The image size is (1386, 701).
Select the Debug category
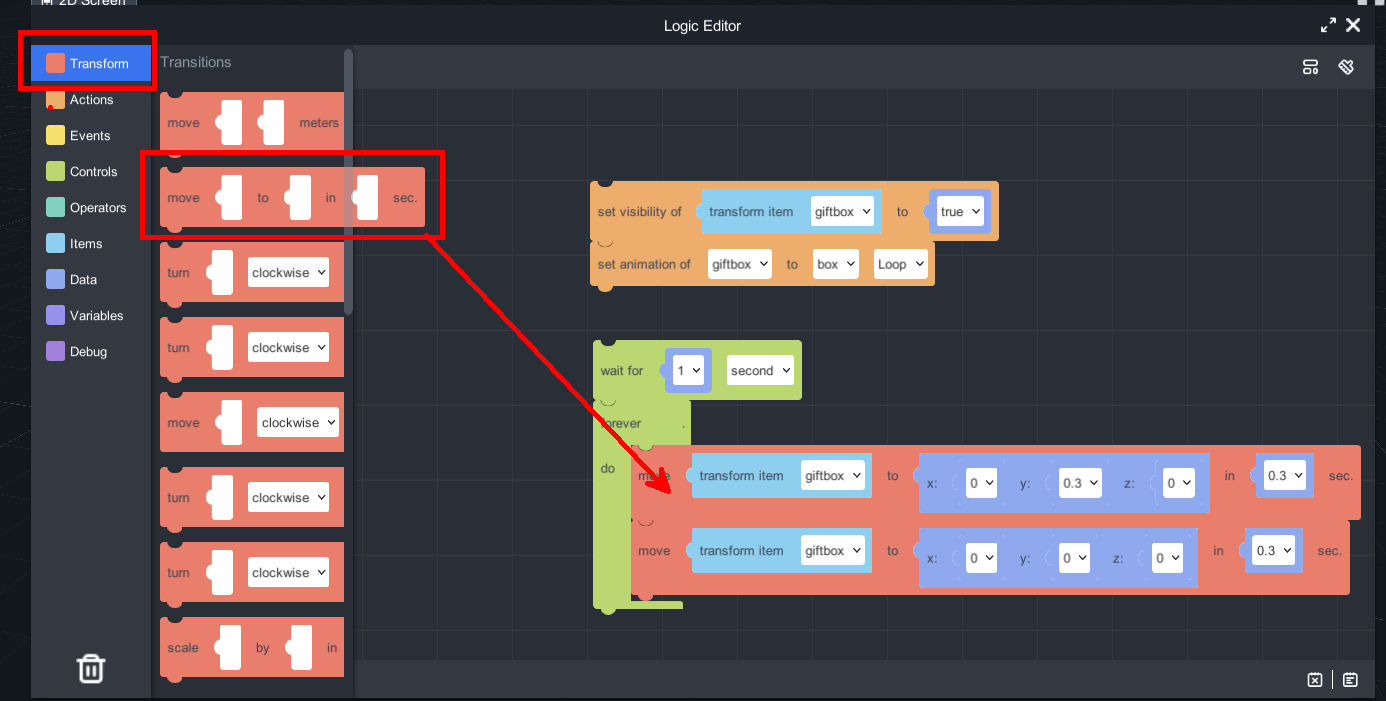tap(87, 352)
